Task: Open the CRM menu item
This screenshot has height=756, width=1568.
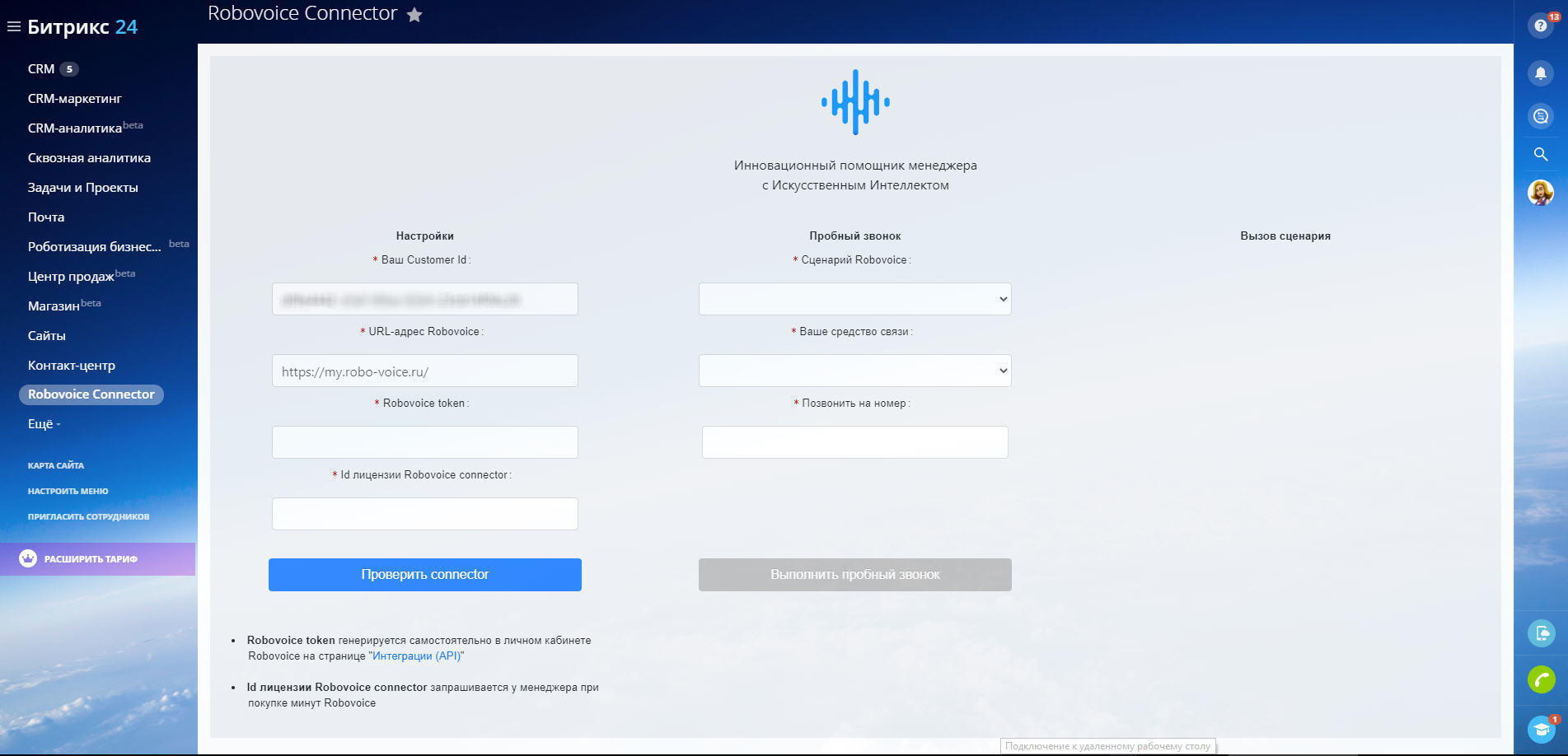Action: pyautogui.click(x=41, y=69)
